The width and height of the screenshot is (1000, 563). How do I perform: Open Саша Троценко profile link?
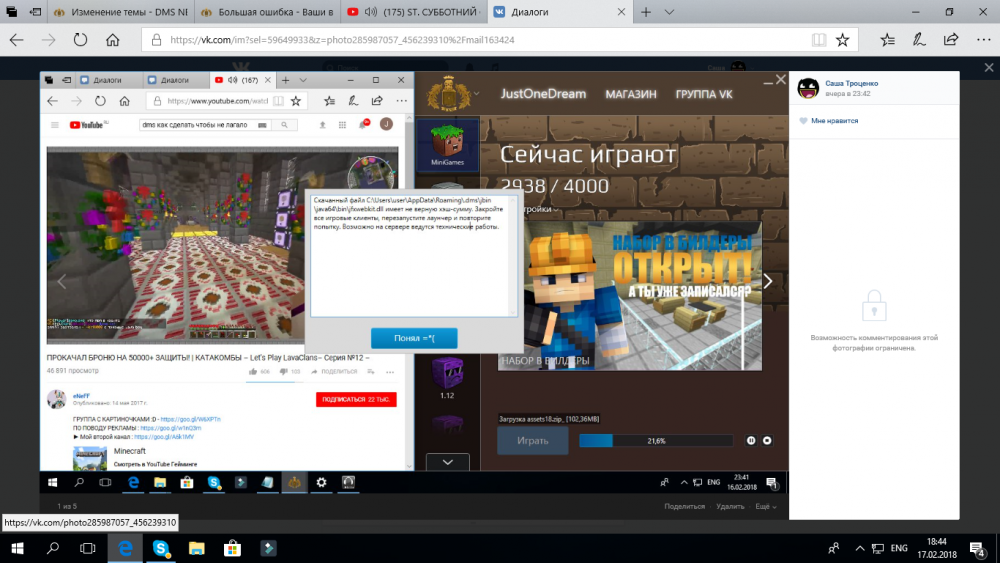(x=851, y=84)
